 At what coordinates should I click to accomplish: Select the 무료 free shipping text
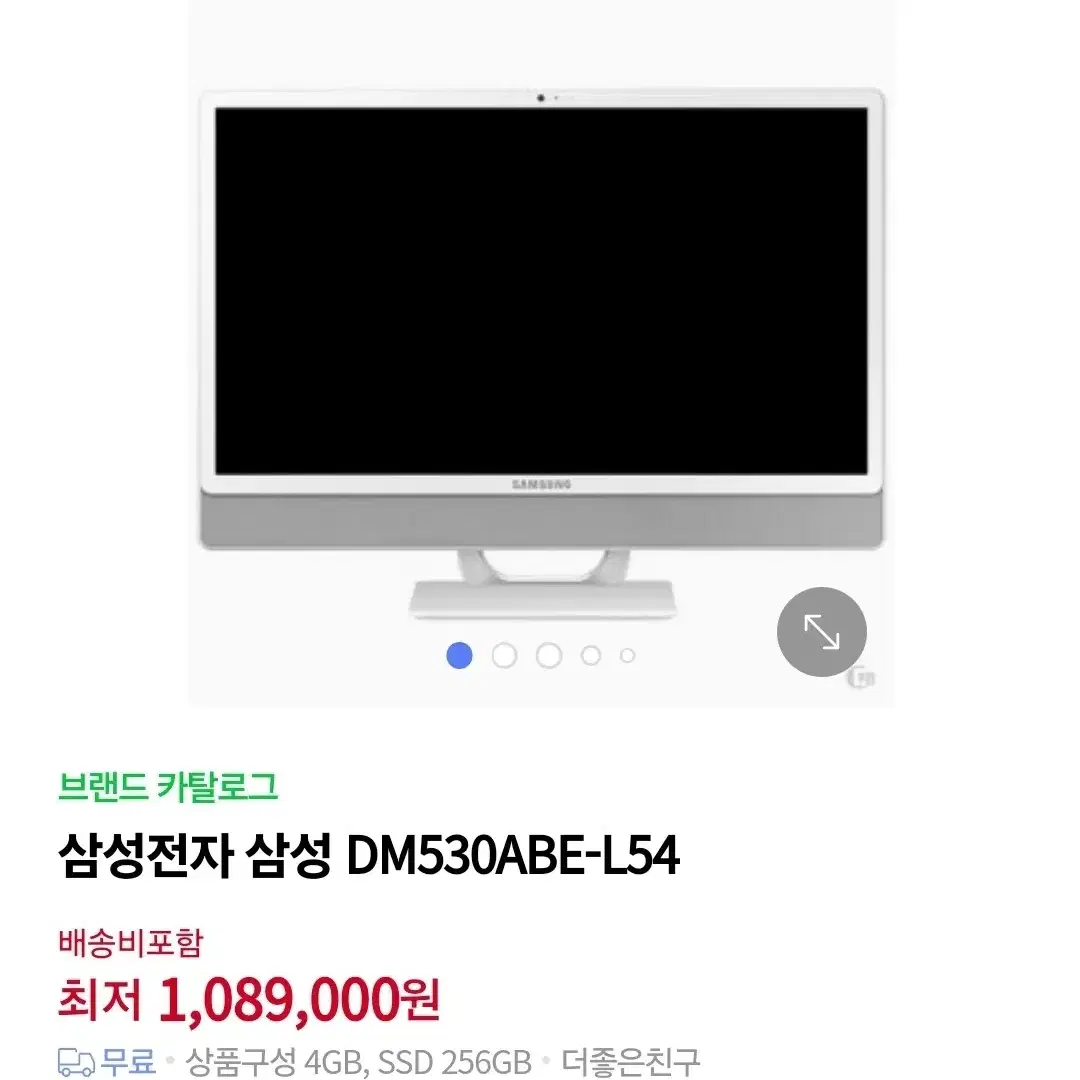coord(127,1061)
